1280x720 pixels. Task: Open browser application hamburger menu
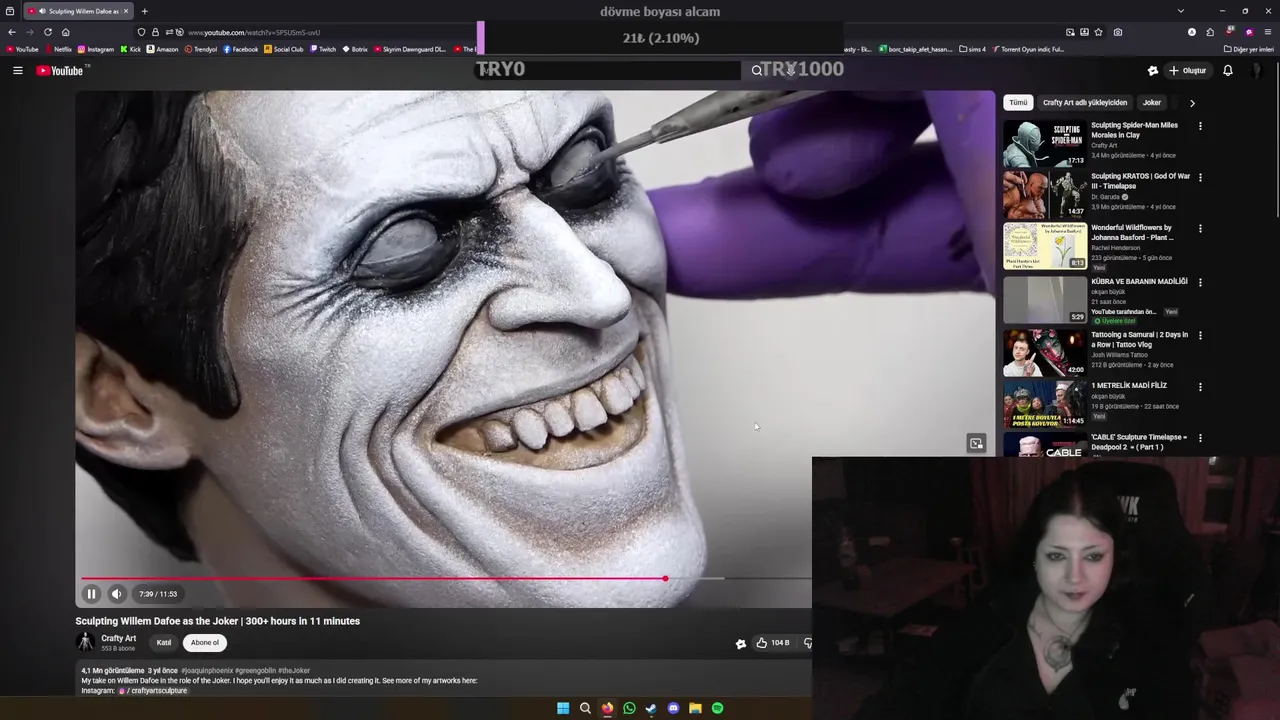pyautogui.click(x=1268, y=32)
